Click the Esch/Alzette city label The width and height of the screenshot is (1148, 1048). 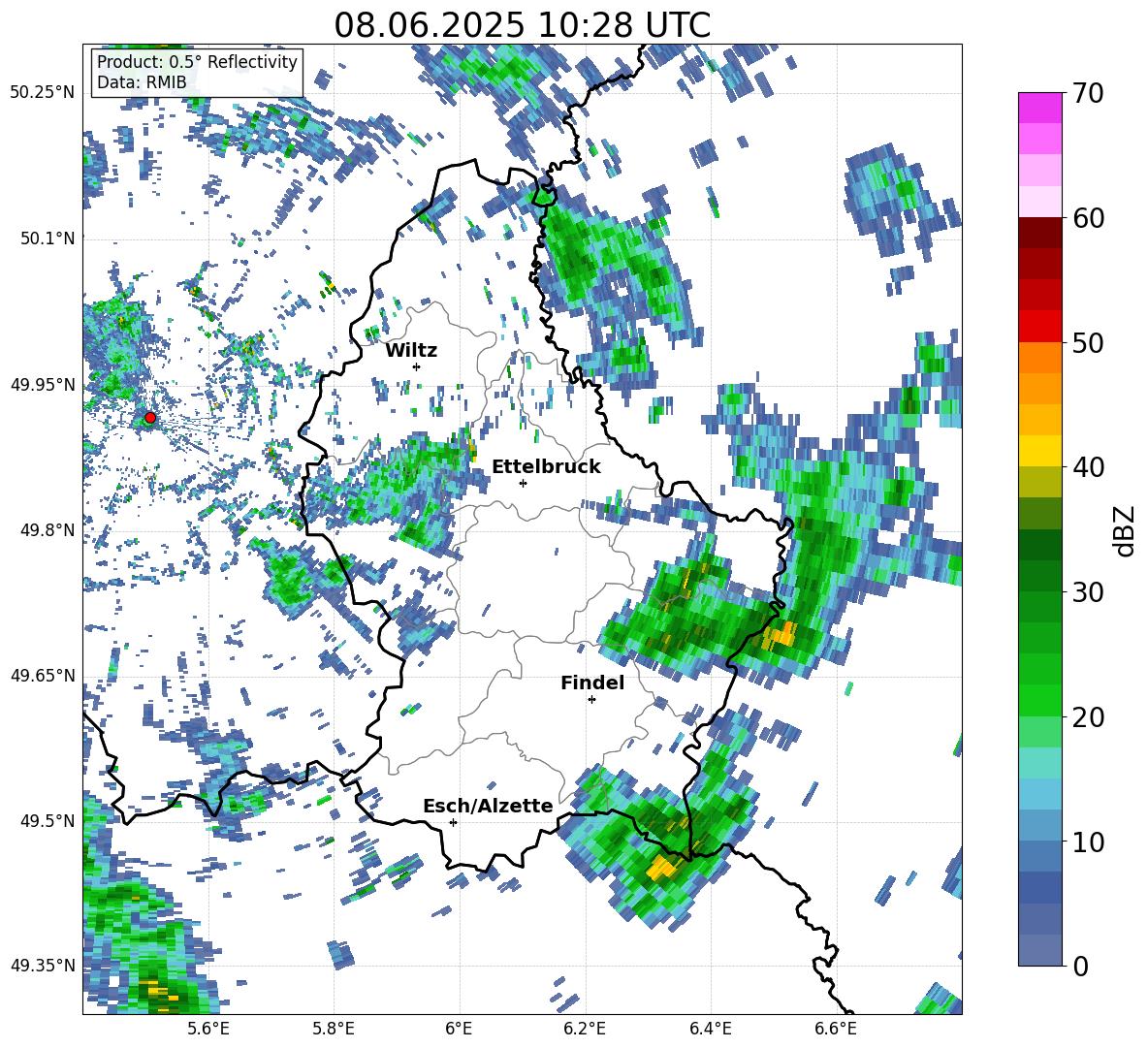click(x=489, y=806)
